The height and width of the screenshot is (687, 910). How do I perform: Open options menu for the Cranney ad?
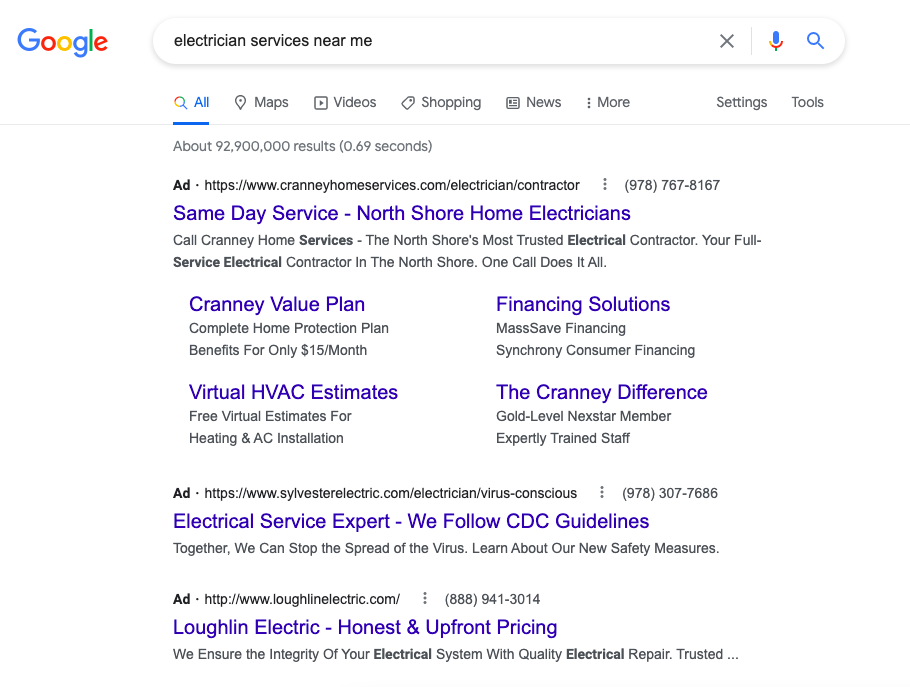605,185
